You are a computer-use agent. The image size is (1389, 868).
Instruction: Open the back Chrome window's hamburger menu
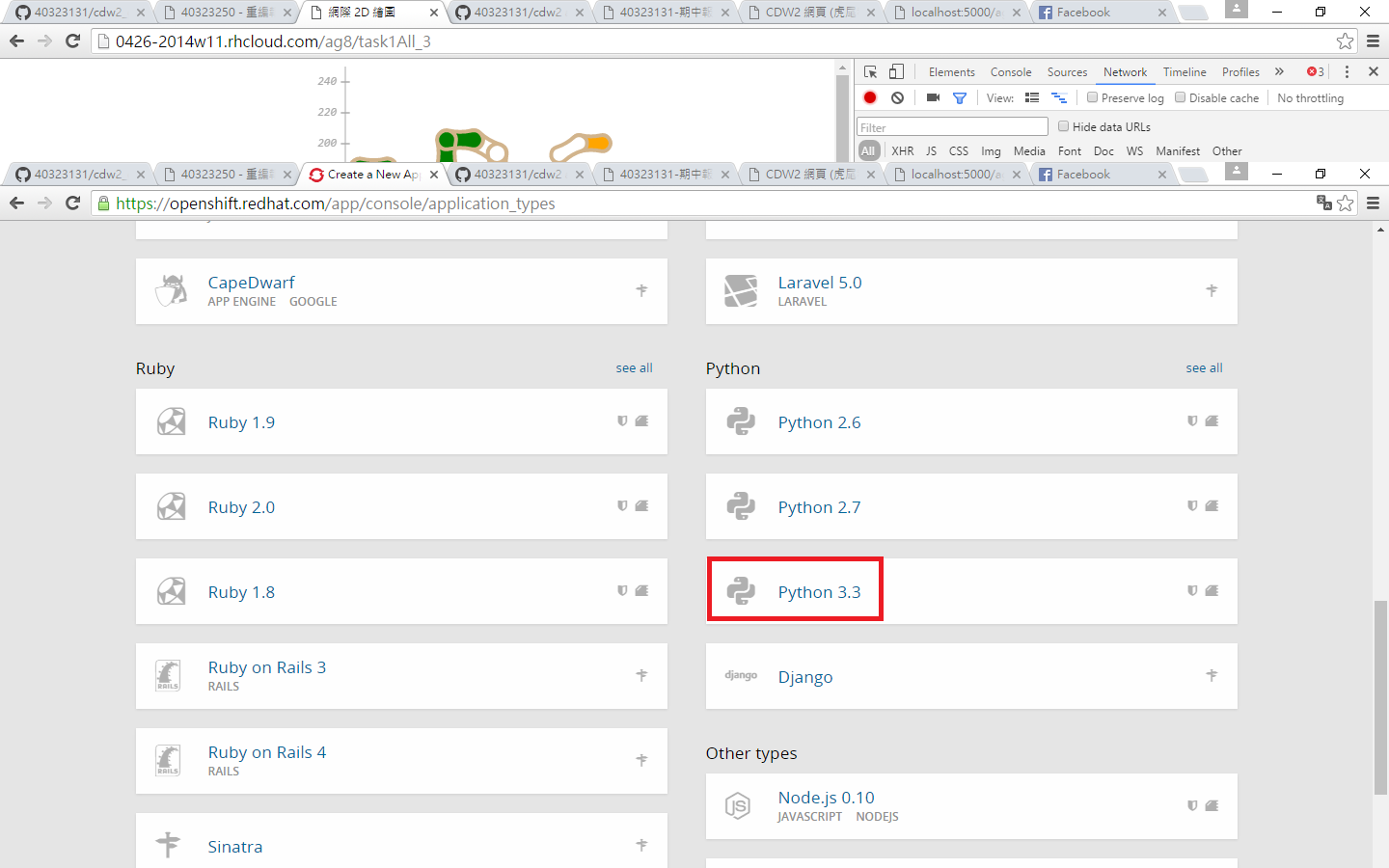pos(1374,41)
